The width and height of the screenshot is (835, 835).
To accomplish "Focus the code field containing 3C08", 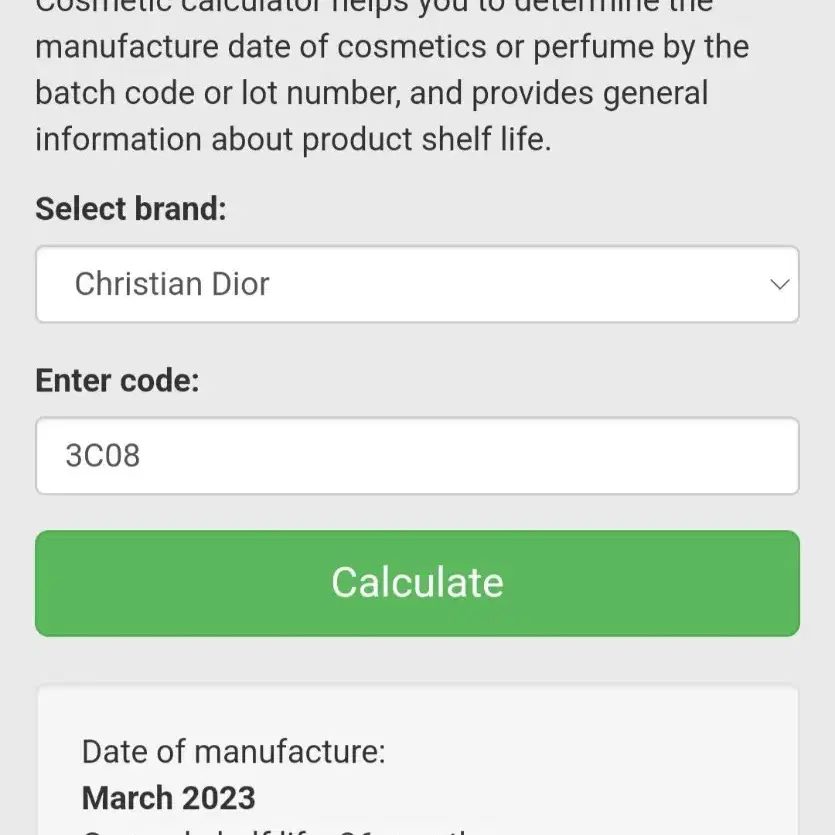I will pyautogui.click(x=418, y=455).
